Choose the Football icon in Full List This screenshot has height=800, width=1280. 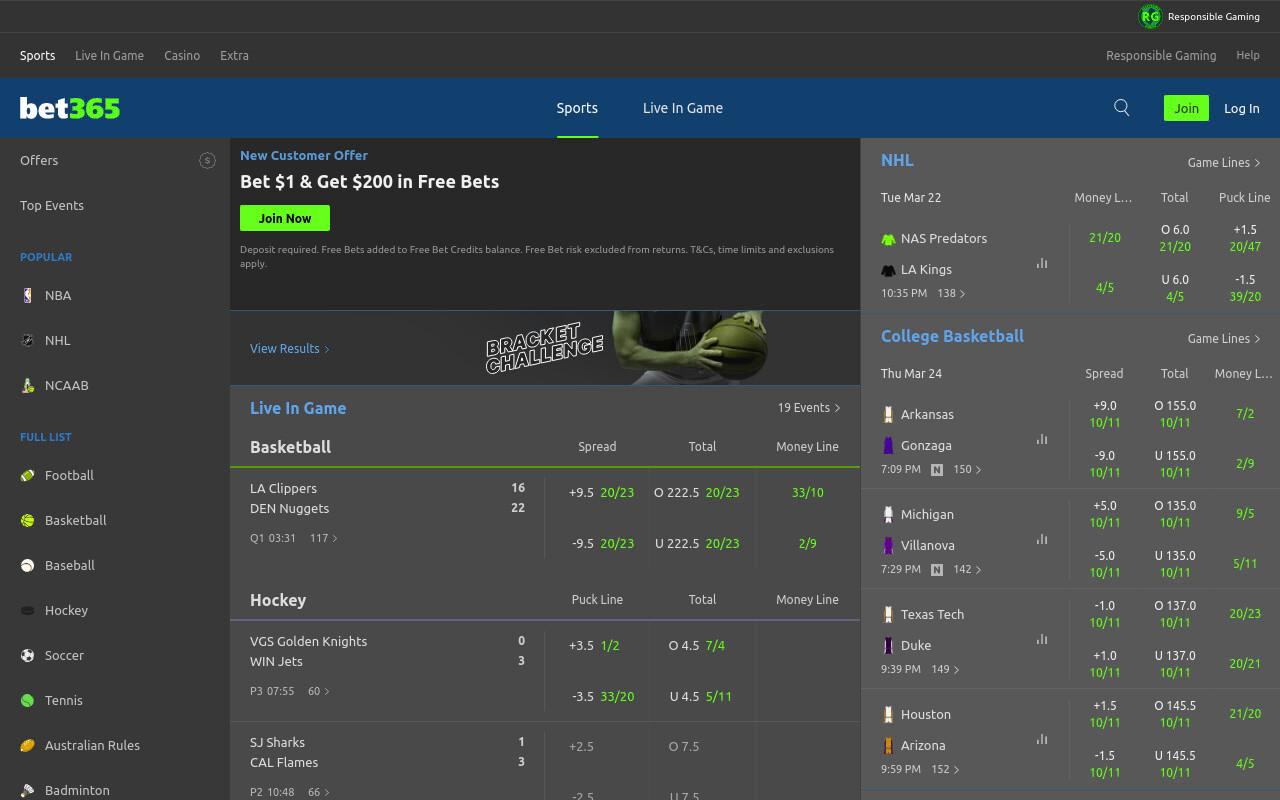(28, 475)
